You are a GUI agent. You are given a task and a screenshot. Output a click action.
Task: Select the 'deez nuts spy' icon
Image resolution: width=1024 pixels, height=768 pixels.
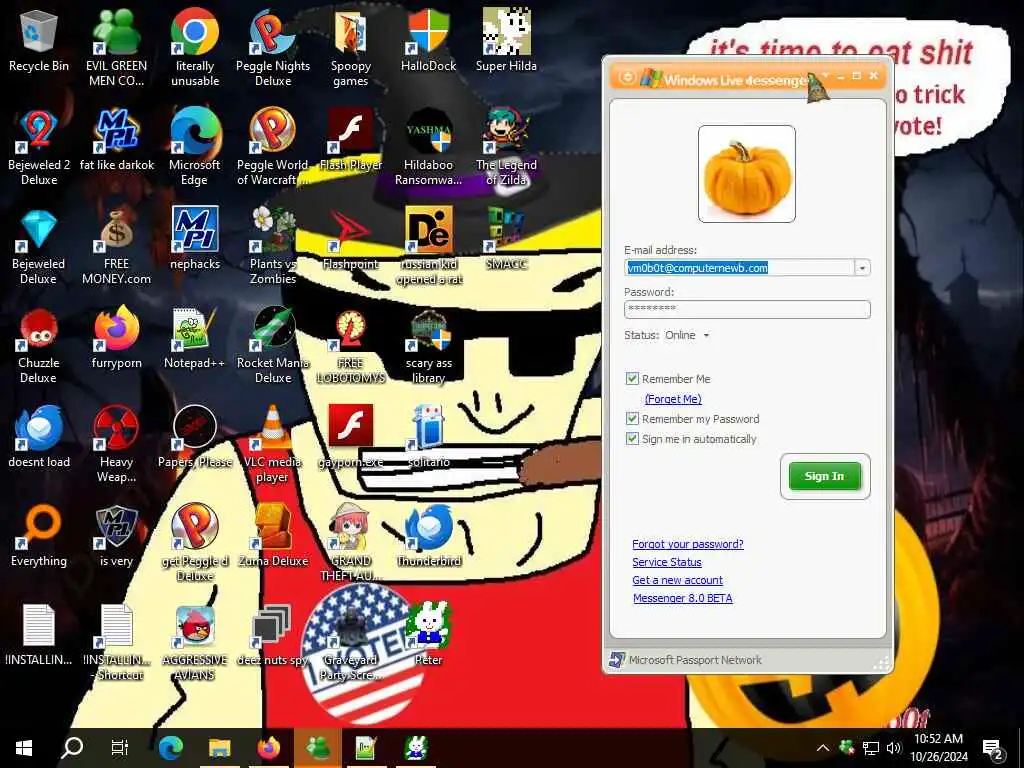[x=273, y=637]
